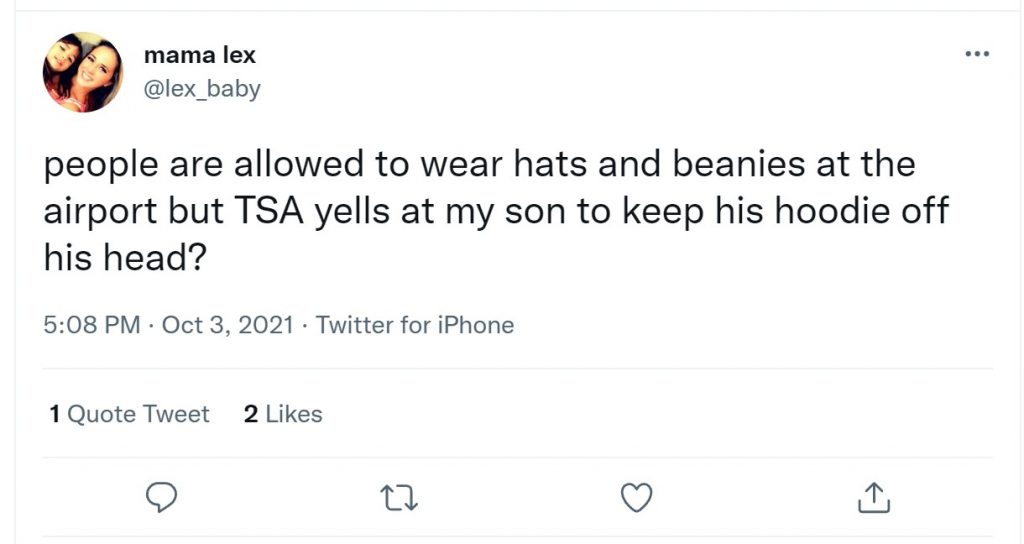Show the Likes label list

[294, 414]
